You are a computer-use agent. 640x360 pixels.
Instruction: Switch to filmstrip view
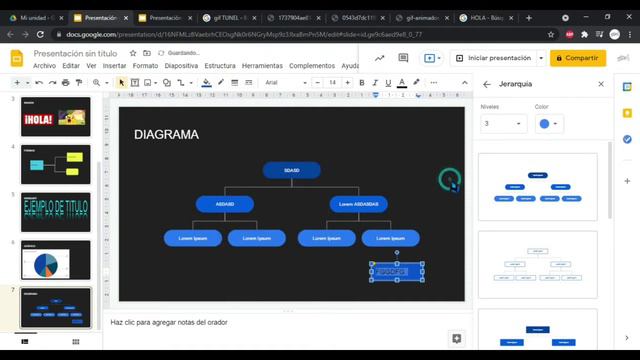tap(25, 342)
